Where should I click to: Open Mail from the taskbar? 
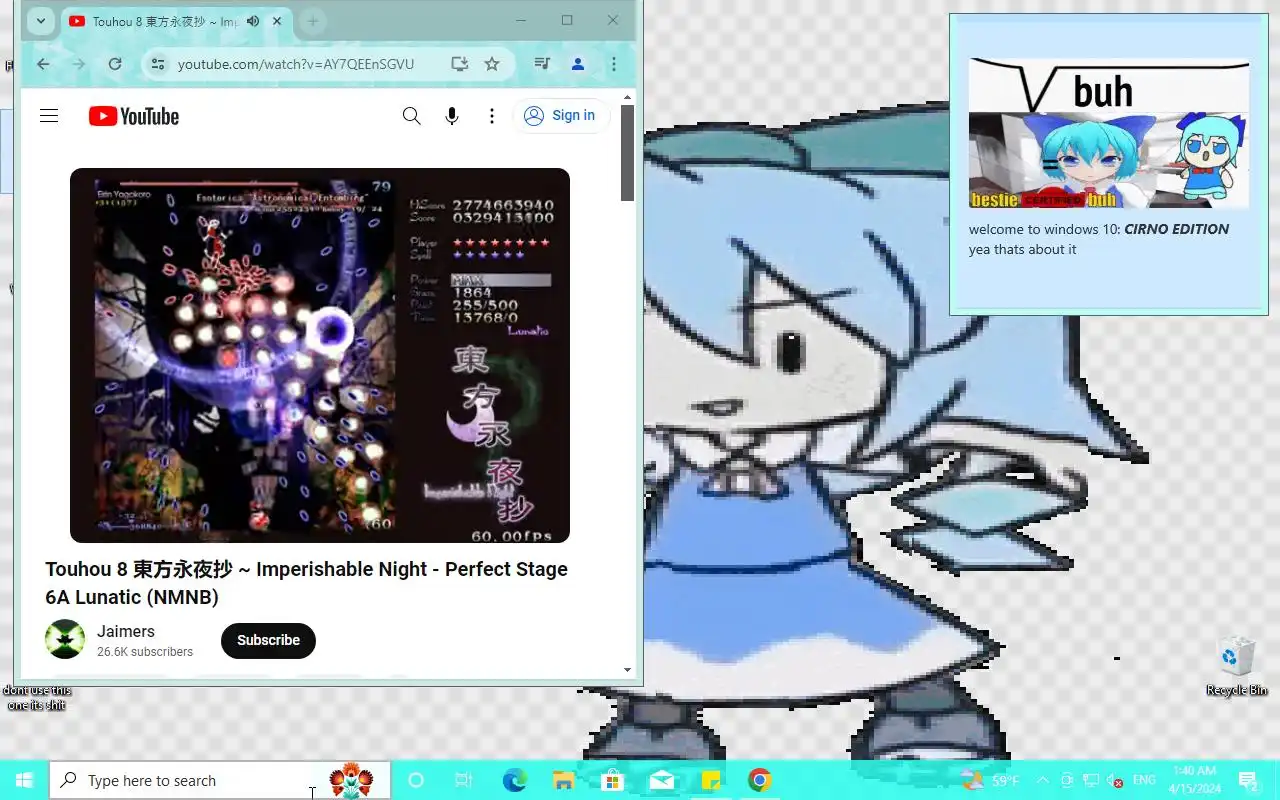662,780
